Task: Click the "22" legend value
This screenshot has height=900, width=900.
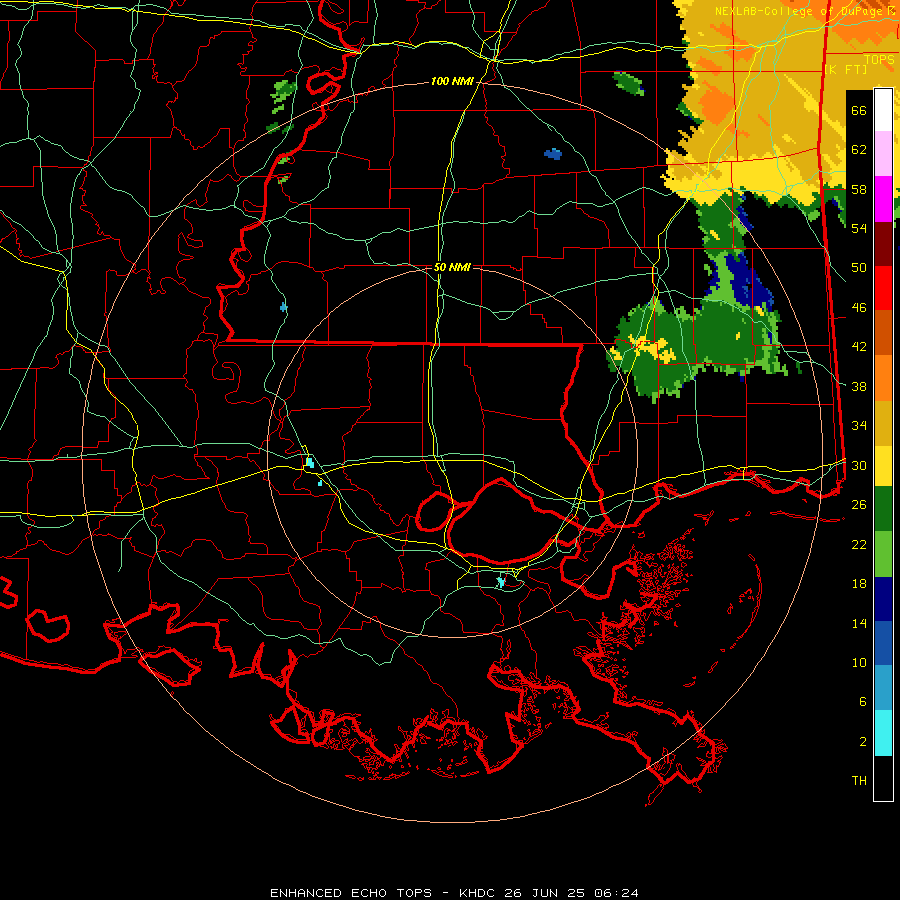Action: point(859,544)
